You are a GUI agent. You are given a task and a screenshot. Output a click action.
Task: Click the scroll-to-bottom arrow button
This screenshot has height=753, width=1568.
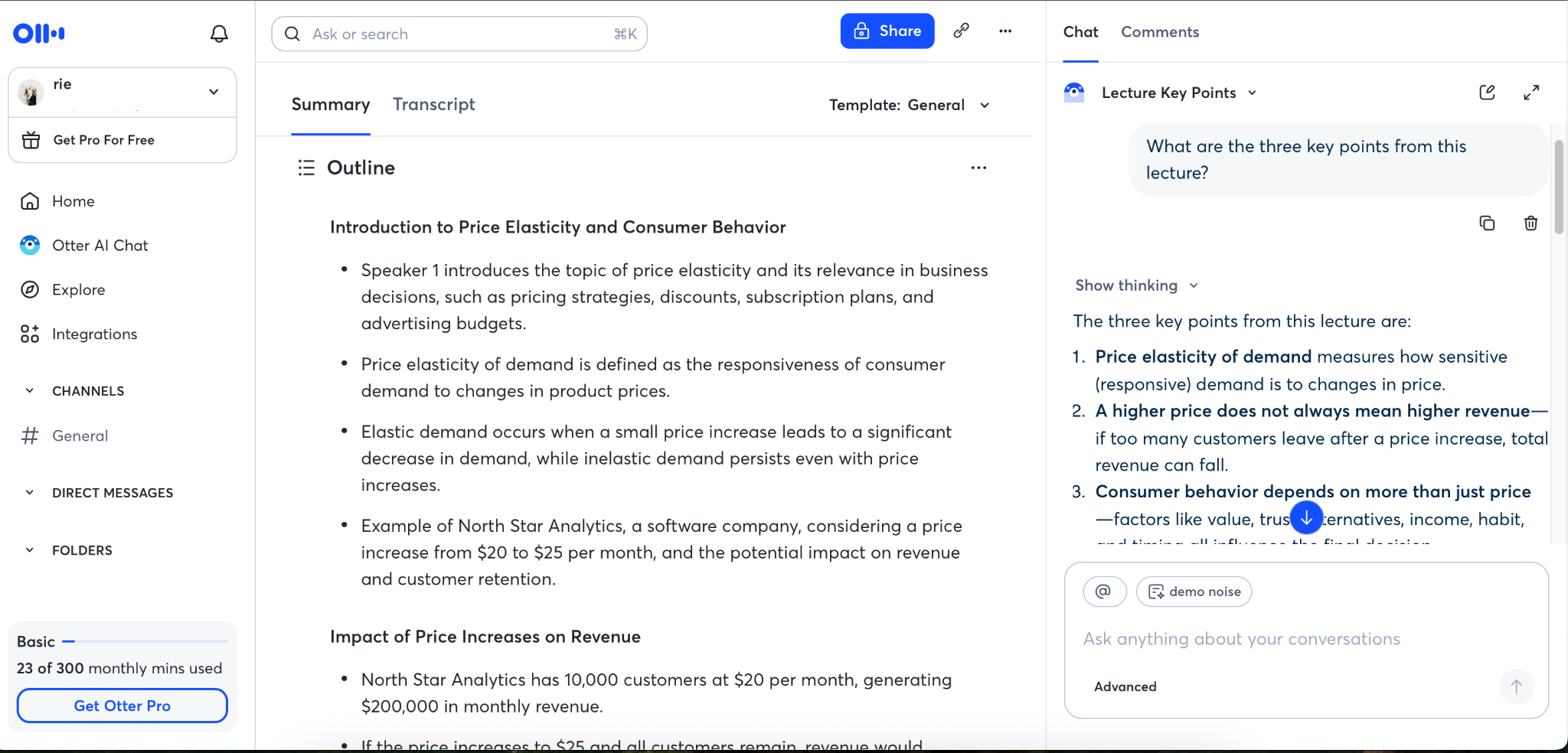1306,517
